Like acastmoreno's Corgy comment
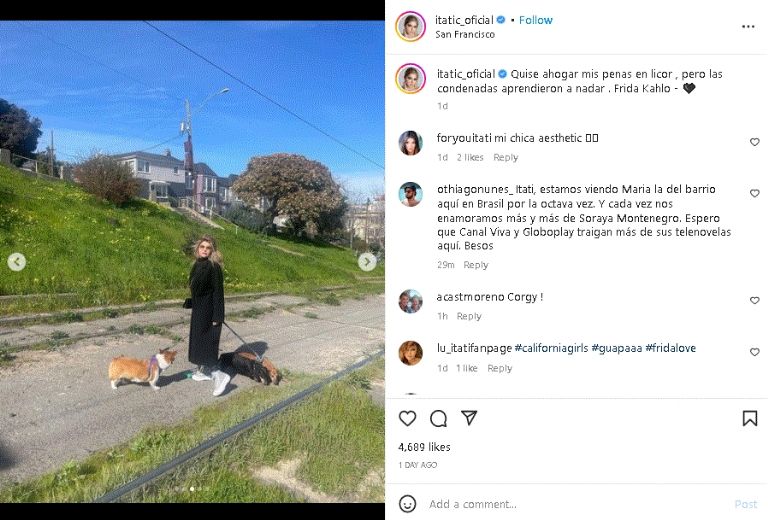The height and width of the screenshot is (520, 768). [x=754, y=301]
